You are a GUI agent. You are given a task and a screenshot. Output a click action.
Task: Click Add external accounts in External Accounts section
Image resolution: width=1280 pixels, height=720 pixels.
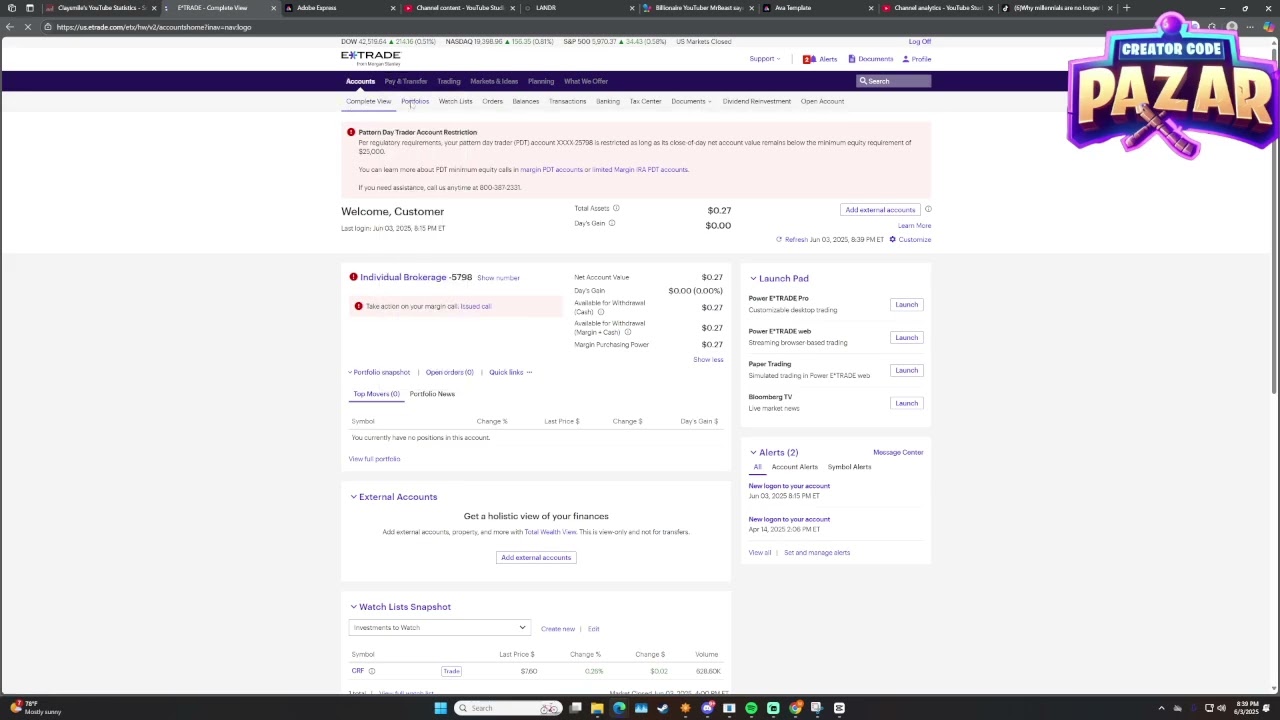tap(536, 558)
